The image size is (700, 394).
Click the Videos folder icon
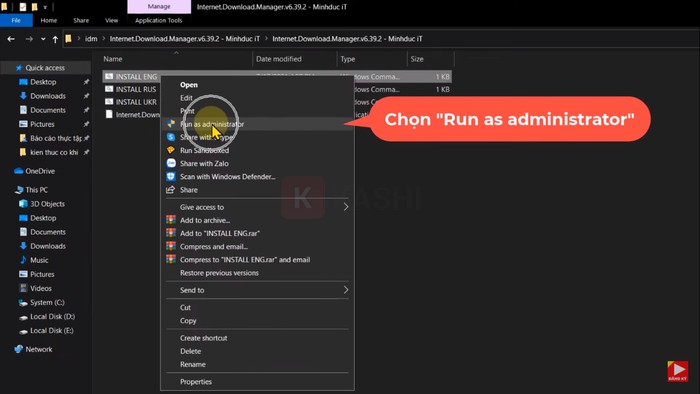tap(23, 288)
